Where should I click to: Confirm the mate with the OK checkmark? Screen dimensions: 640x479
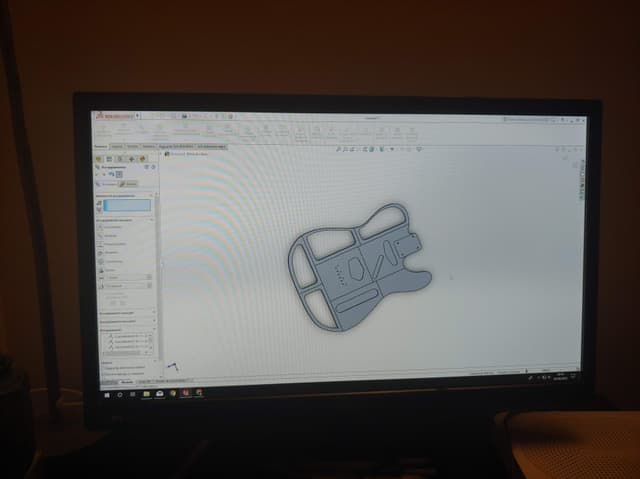point(98,174)
